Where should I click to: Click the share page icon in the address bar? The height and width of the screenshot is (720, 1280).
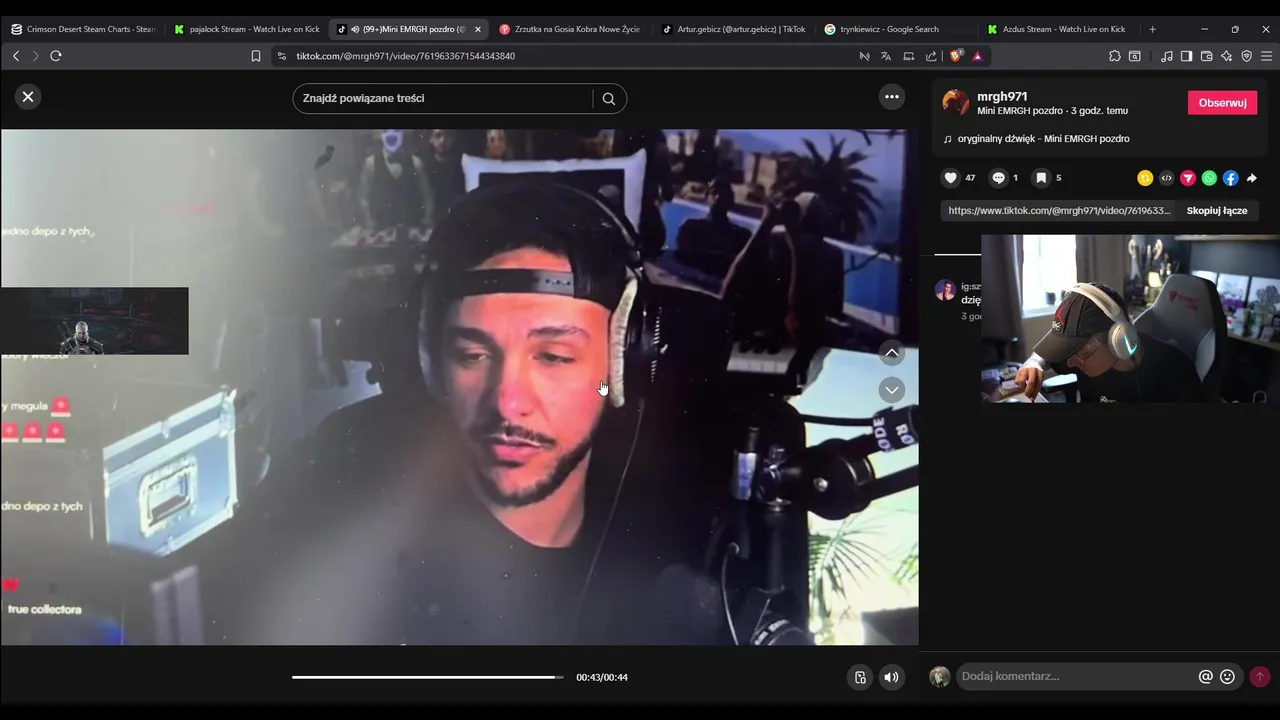coord(932,56)
